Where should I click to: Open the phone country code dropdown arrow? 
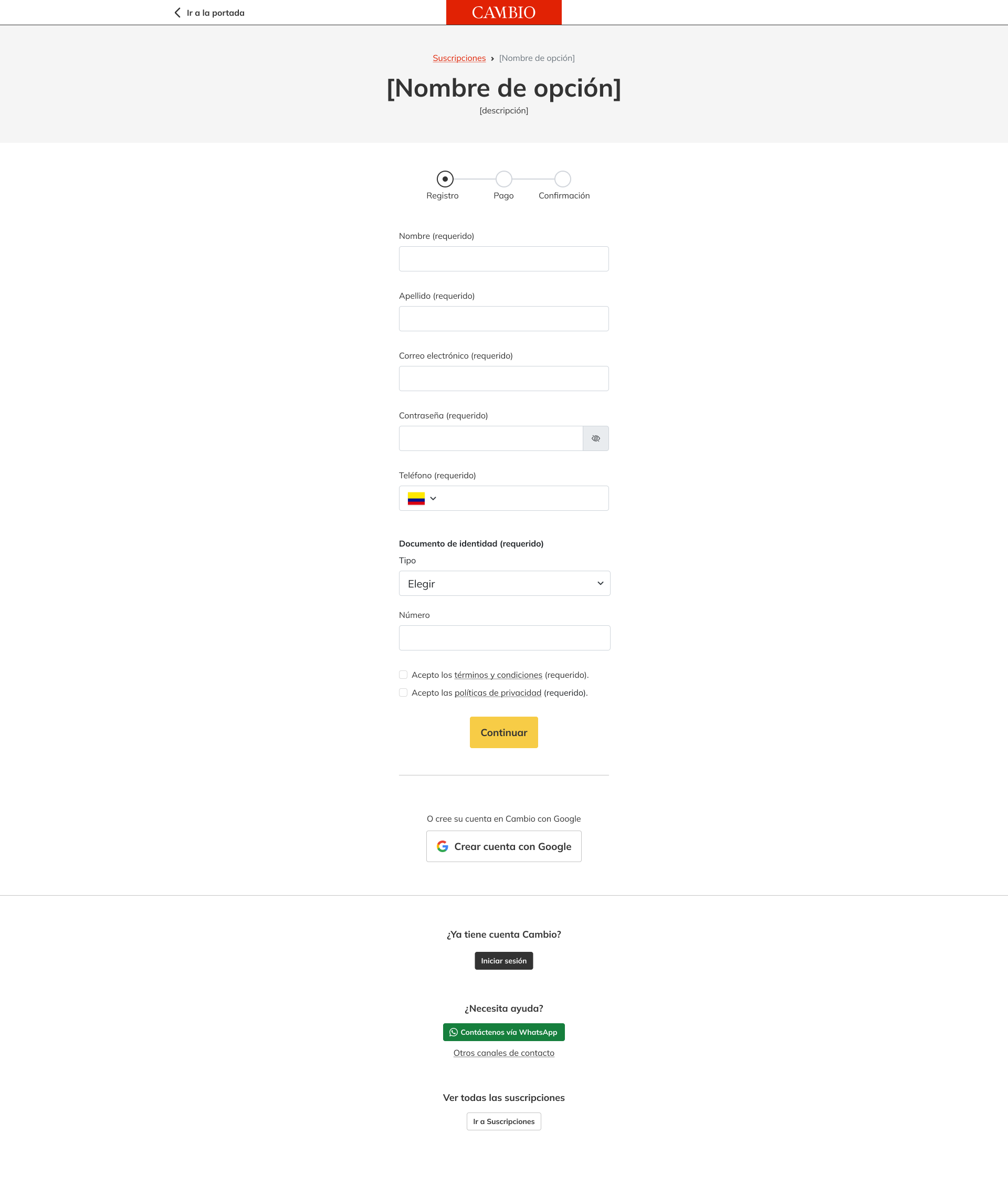(x=433, y=498)
